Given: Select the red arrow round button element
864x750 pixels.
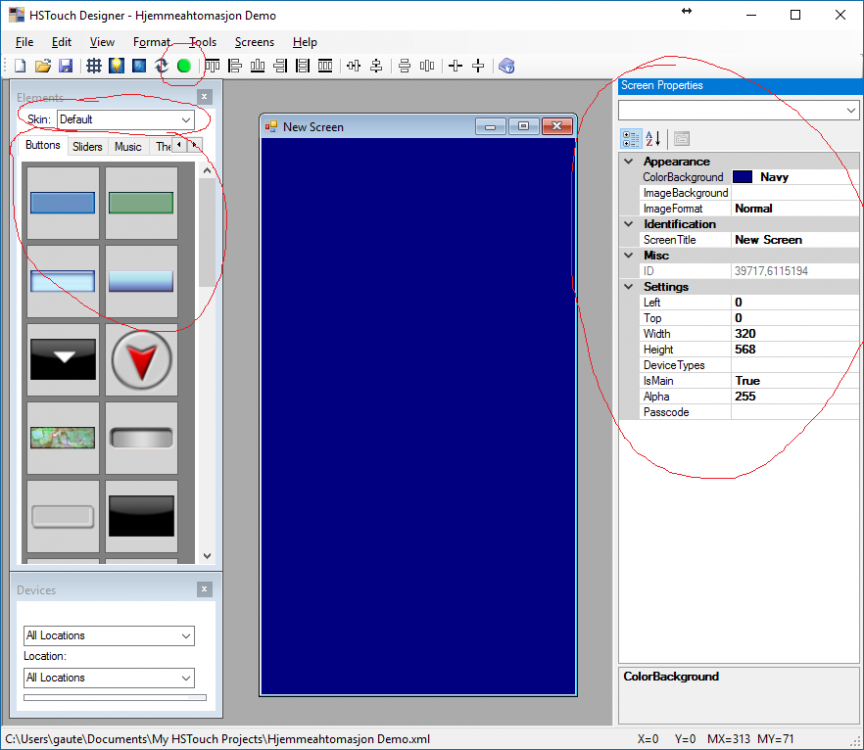Looking at the screenshot, I should click(x=141, y=358).
